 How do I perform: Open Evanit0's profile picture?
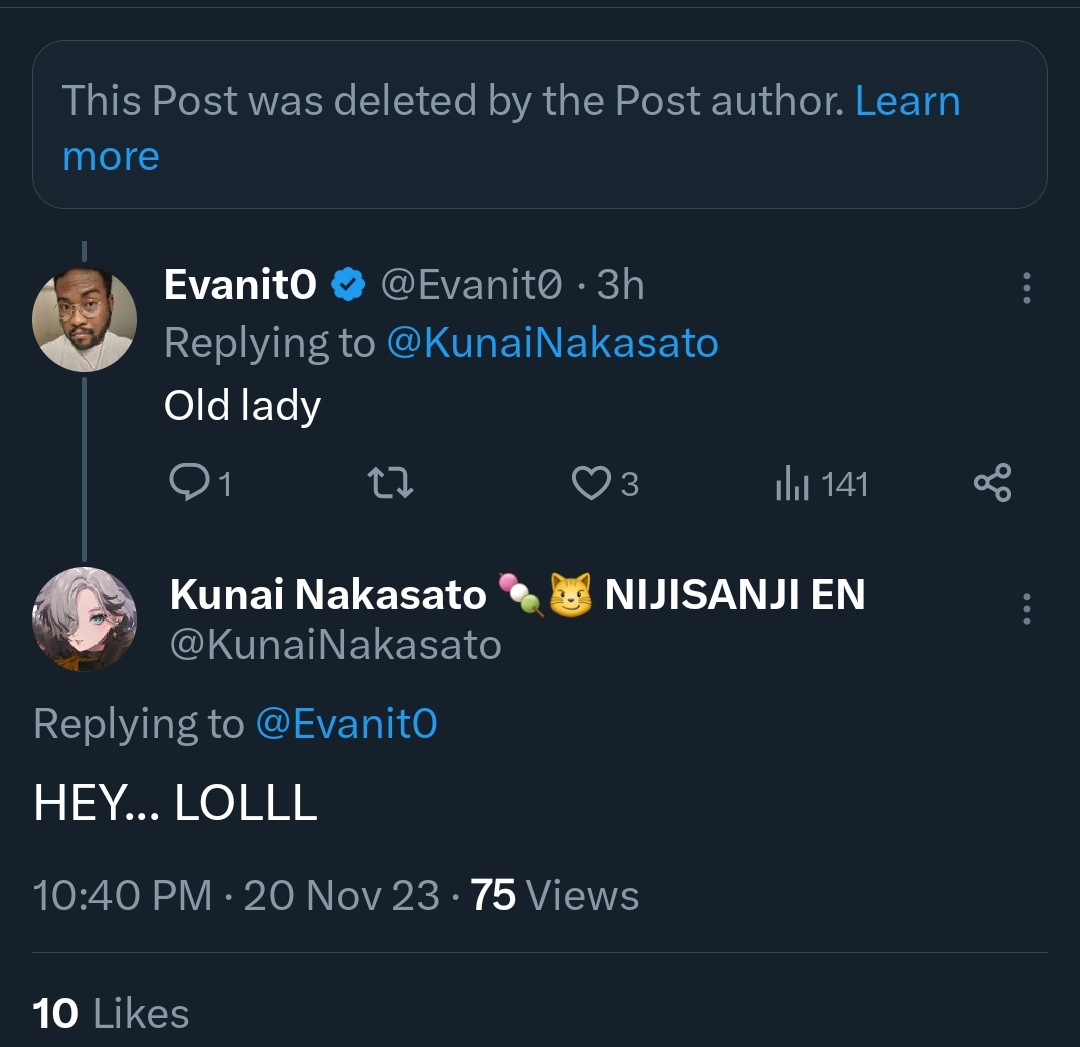coord(85,320)
